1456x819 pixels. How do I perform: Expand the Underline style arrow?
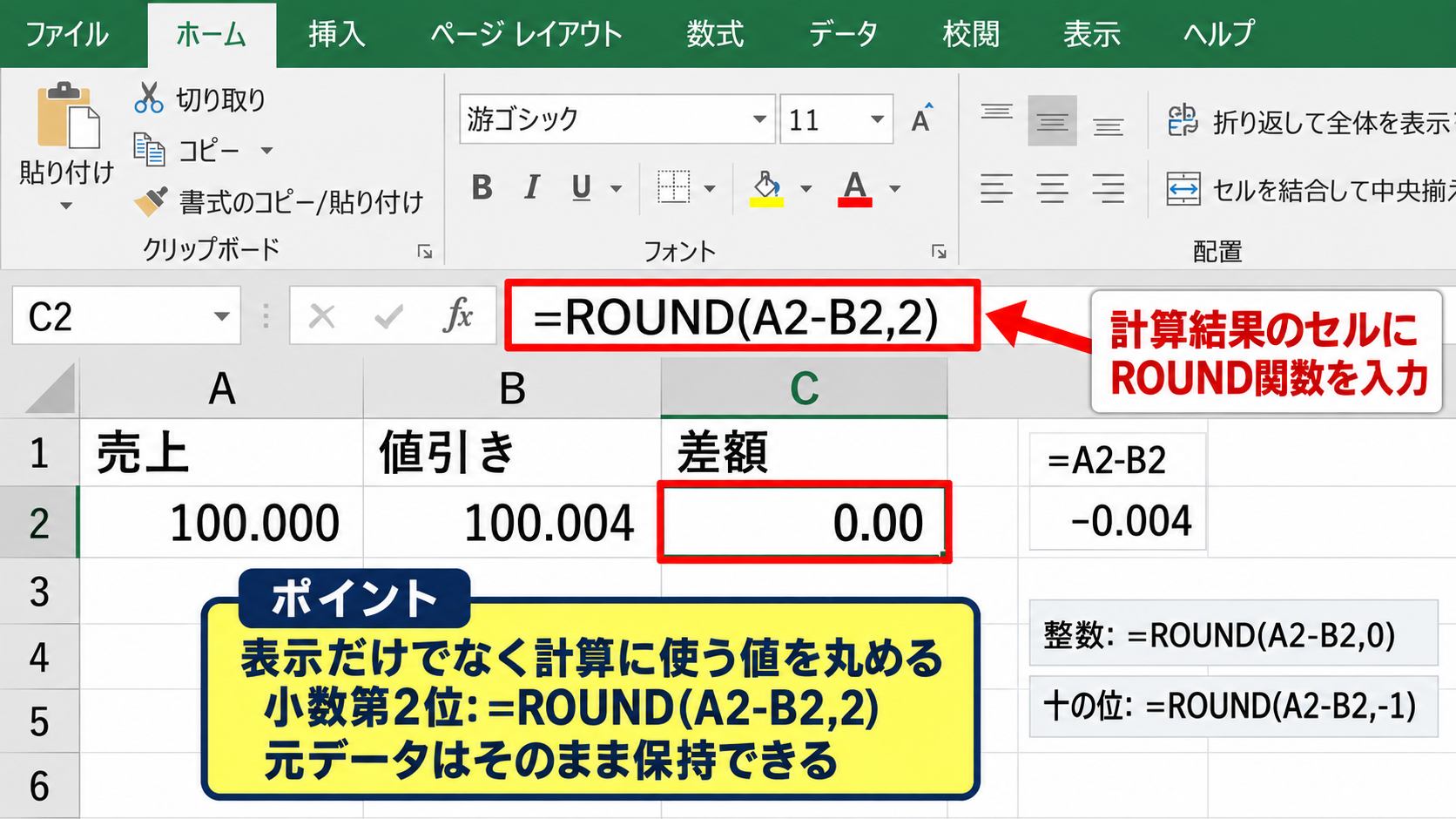617,188
